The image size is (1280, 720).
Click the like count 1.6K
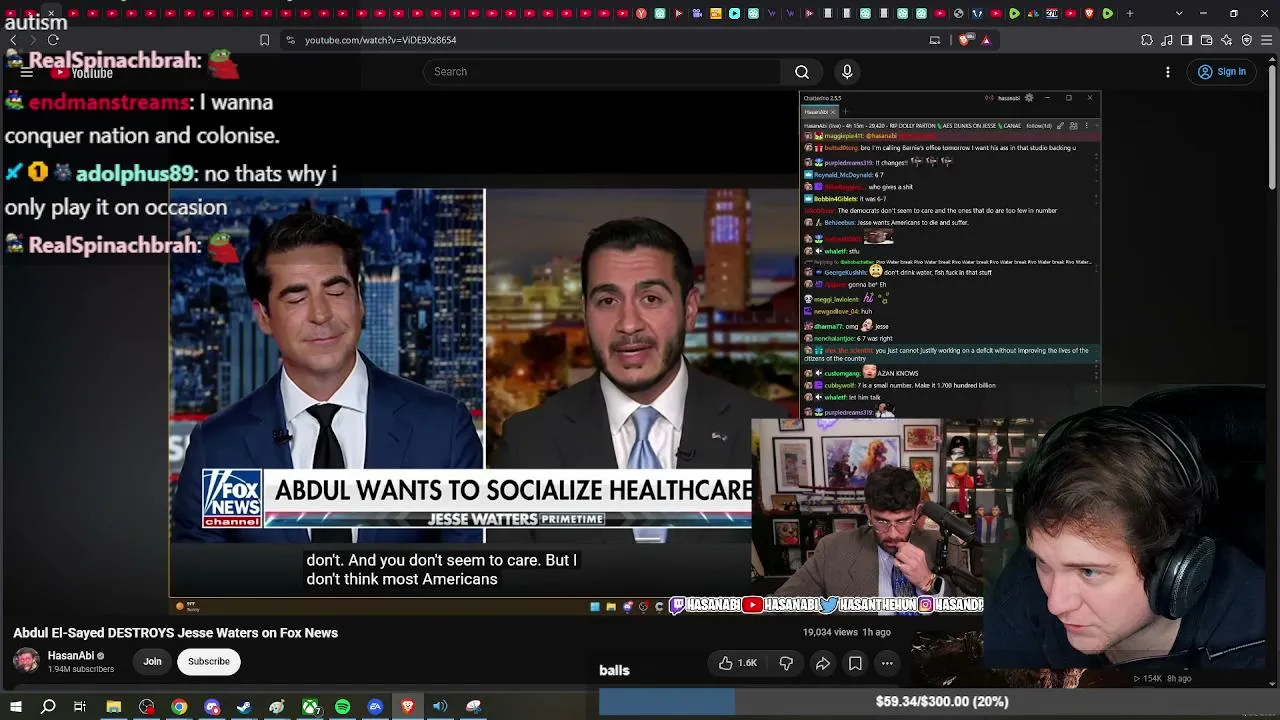point(747,663)
